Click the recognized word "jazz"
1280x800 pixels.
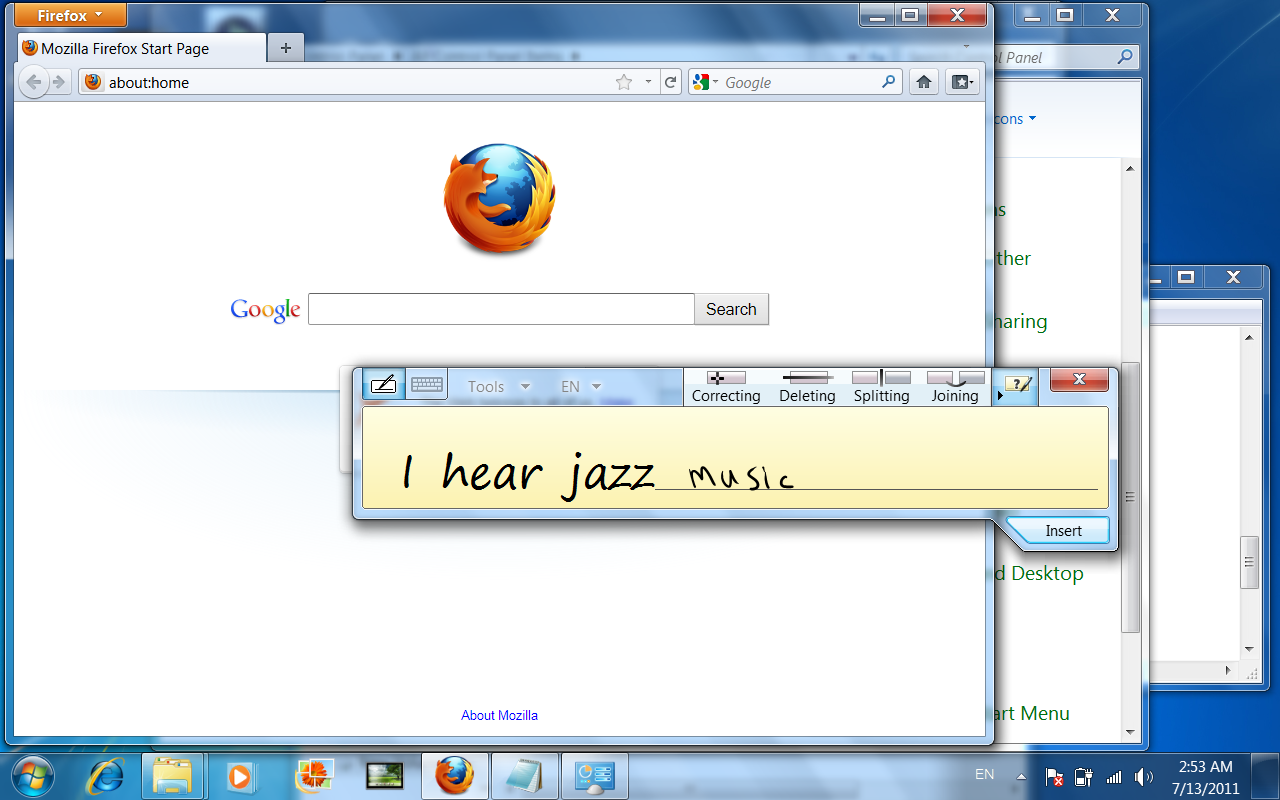pyautogui.click(x=608, y=475)
